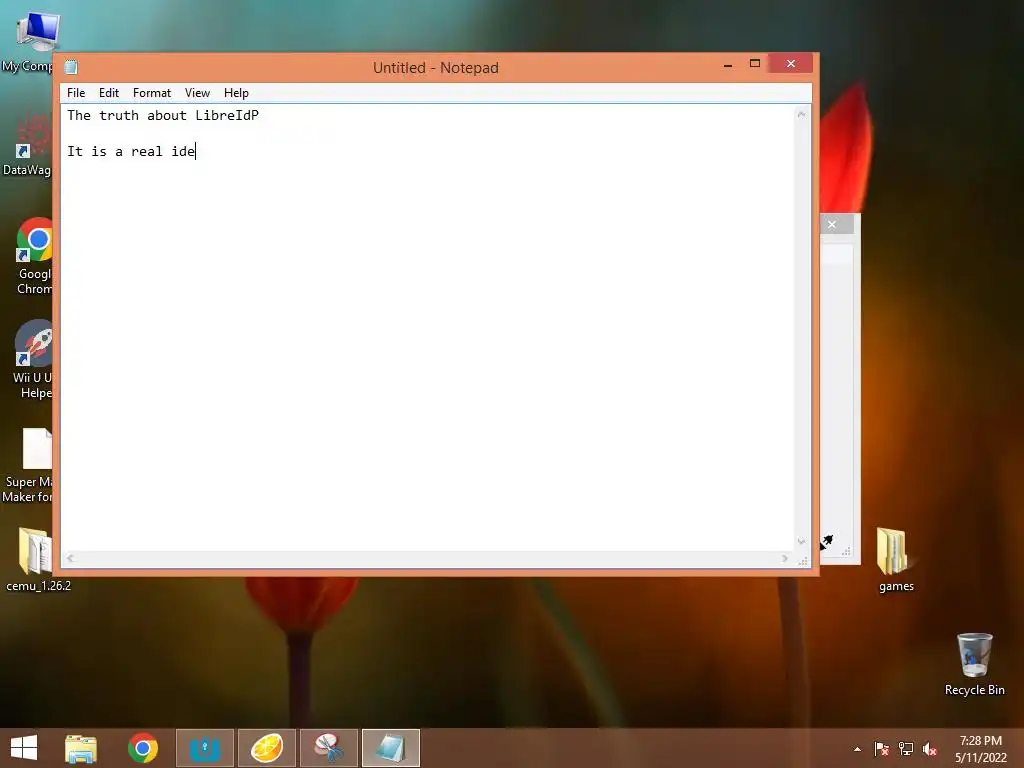Select the Wii U USB Helper desktop icon
Image resolution: width=1024 pixels, height=768 pixels.
(33, 359)
